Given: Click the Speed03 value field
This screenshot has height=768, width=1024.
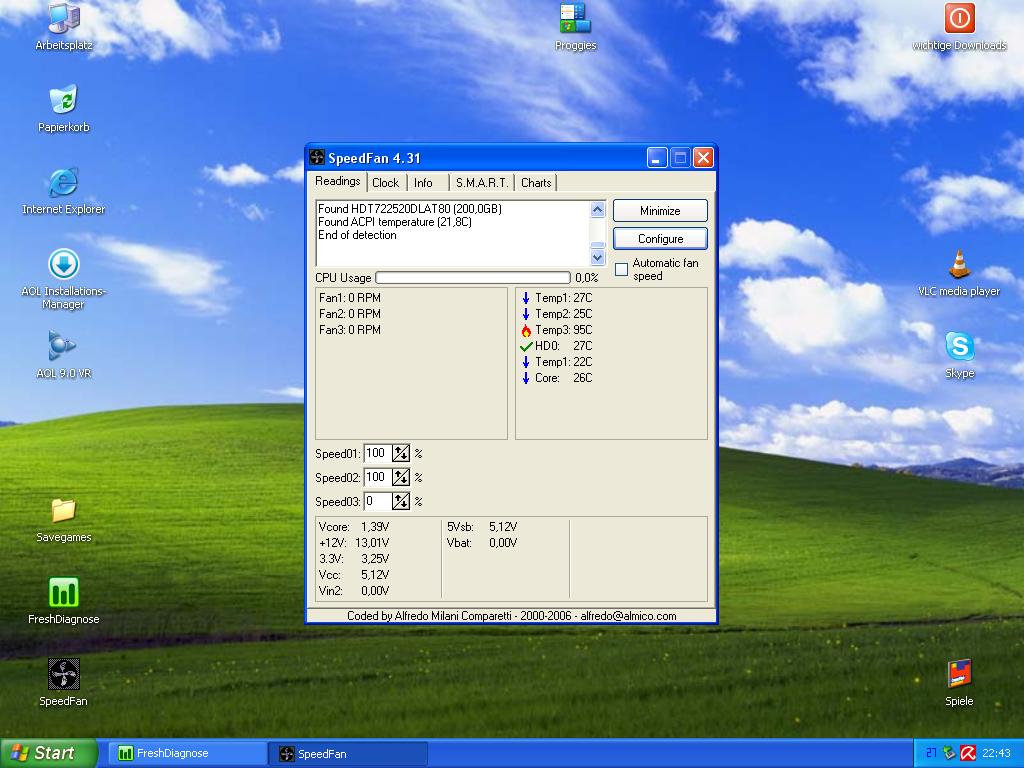Looking at the screenshot, I should click(x=378, y=502).
